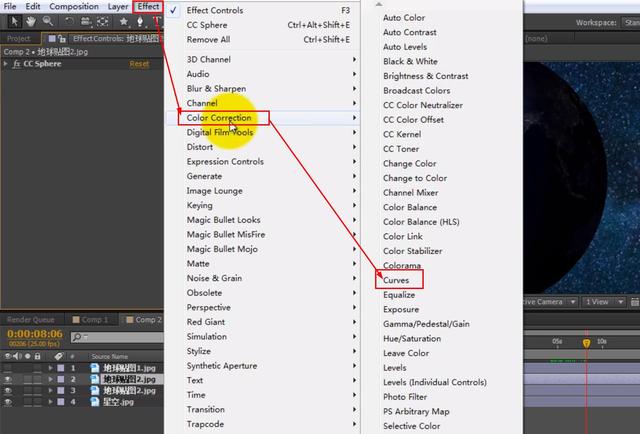The image size is (640, 434).
Task: Open the Blur & Sharpen submenu
Action: coord(262,89)
